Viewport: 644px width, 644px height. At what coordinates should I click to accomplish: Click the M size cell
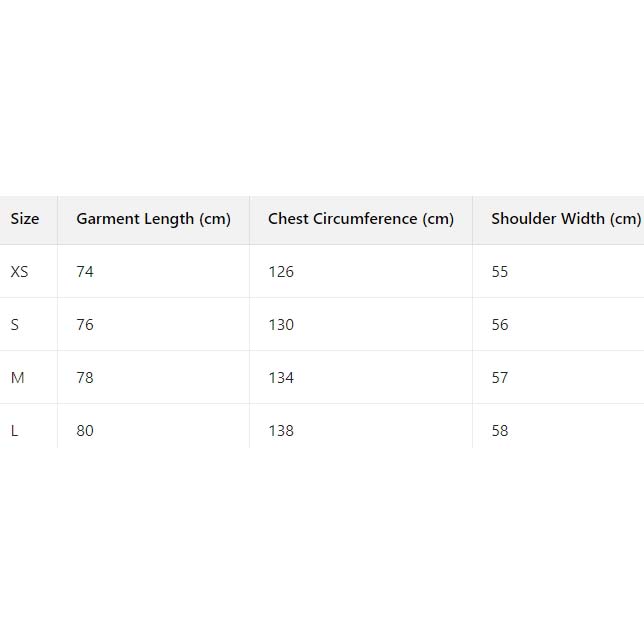[x=17, y=378]
